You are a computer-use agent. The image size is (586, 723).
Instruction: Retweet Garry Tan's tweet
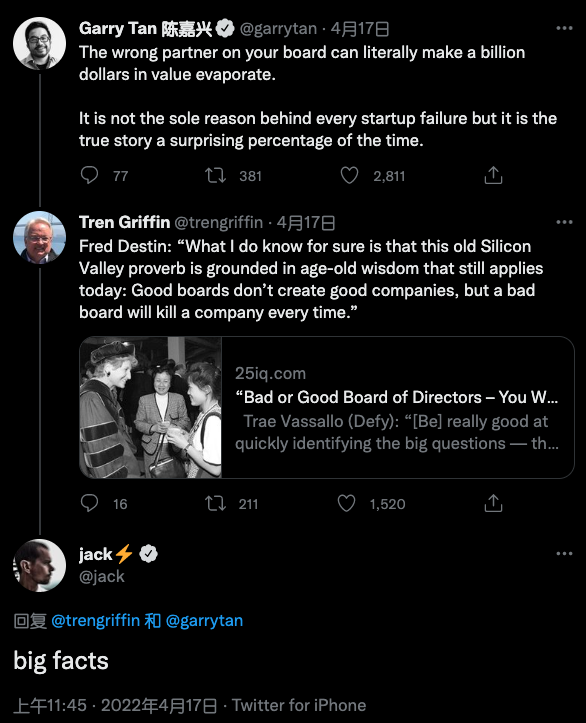[215, 175]
